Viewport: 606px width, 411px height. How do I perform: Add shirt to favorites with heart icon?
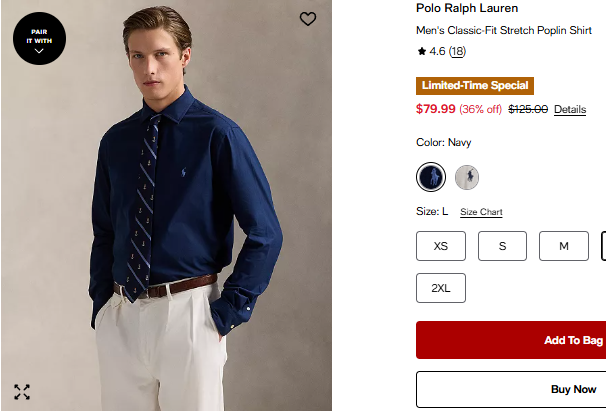[x=308, y=19]
